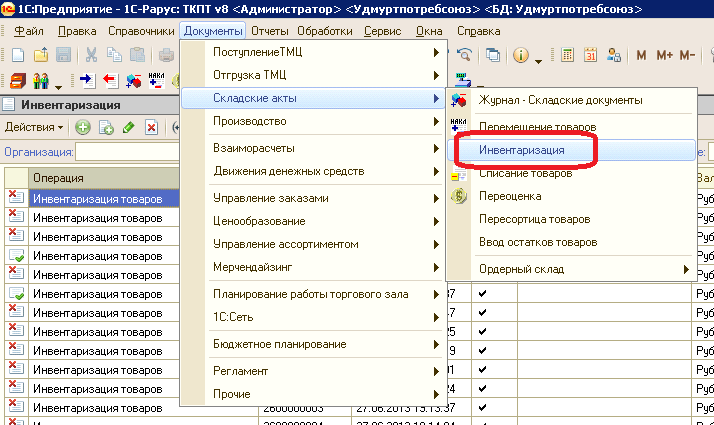Click the Copy icon in the toolbar
The height and width of the screenshot is (425, 714).
114,55
